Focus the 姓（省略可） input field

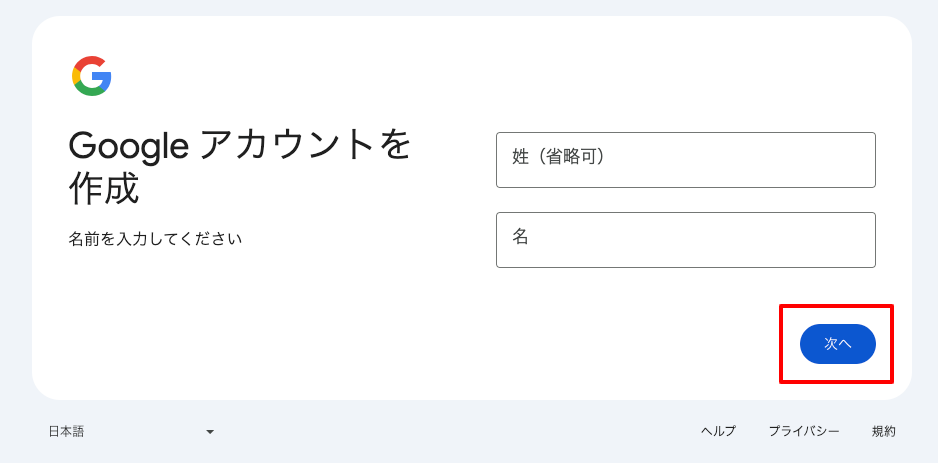pyautogui.click(x=686, y=160)
